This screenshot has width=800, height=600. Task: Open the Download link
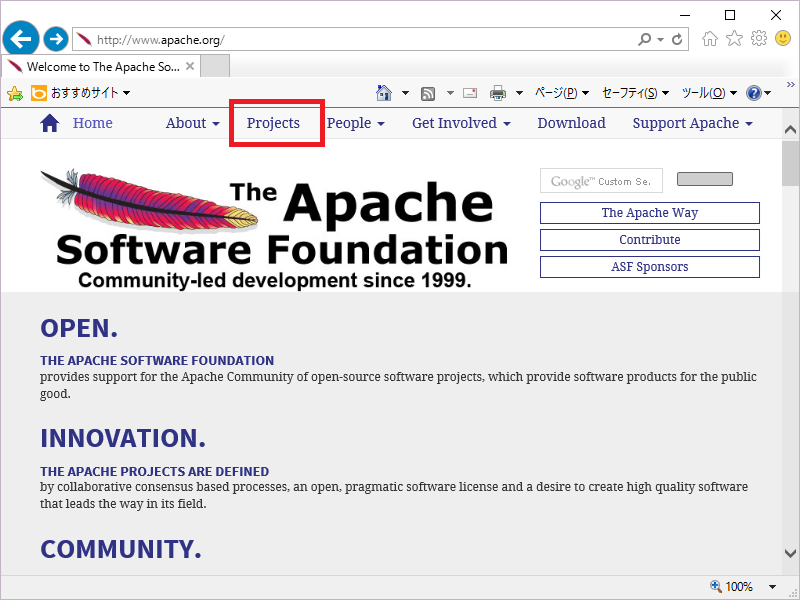click(x=571, y=123)
